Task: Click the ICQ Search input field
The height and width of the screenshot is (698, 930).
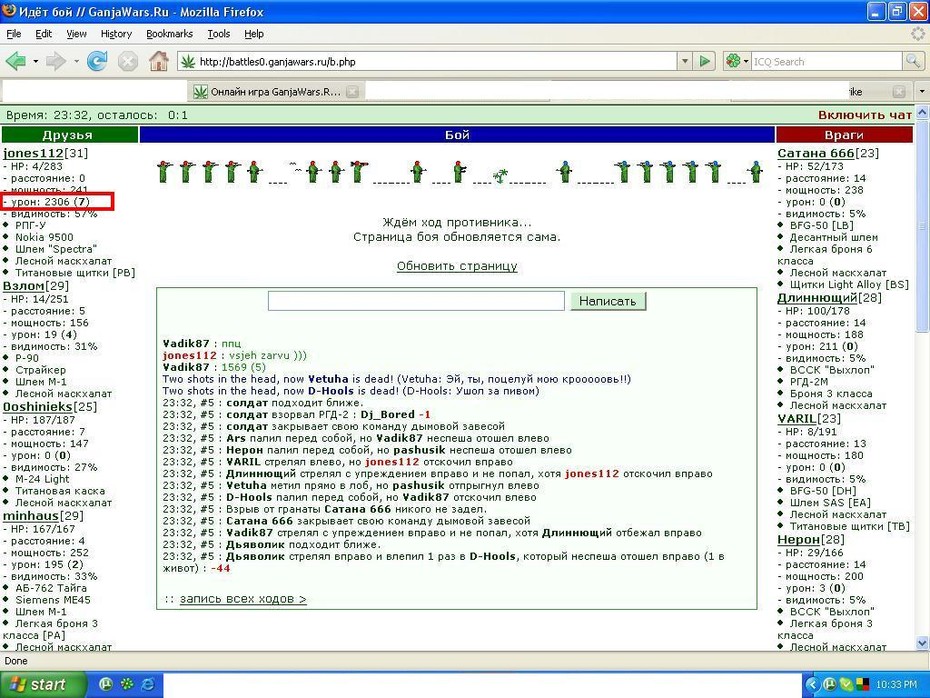Action: [x=827, y=61]
